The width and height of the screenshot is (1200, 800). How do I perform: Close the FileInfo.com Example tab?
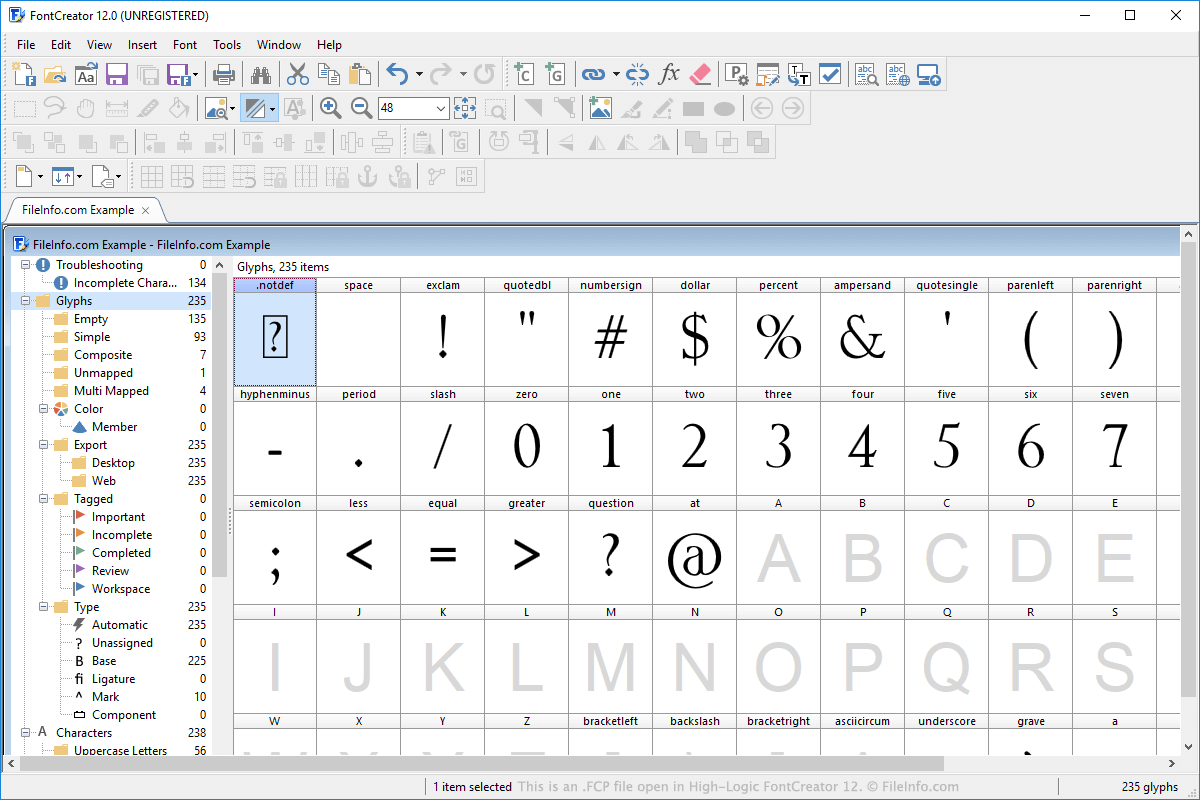(x=146, y=210)
